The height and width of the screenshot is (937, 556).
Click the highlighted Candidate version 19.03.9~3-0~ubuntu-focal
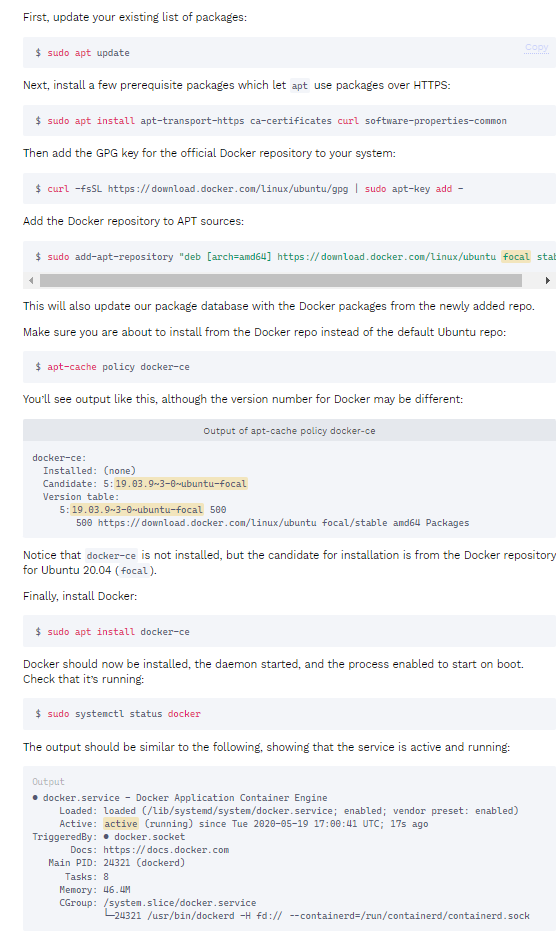coord(181,483)
